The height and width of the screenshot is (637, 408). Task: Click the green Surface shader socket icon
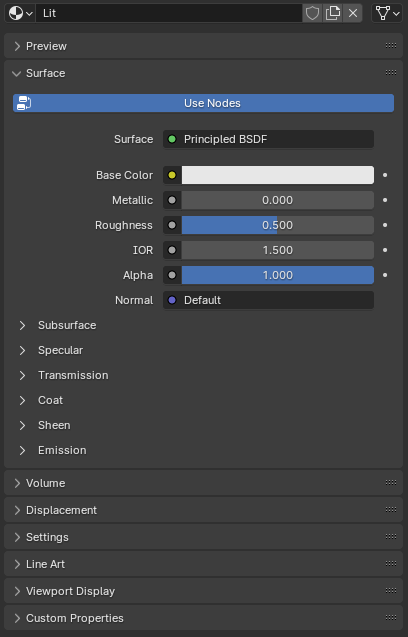172,139
